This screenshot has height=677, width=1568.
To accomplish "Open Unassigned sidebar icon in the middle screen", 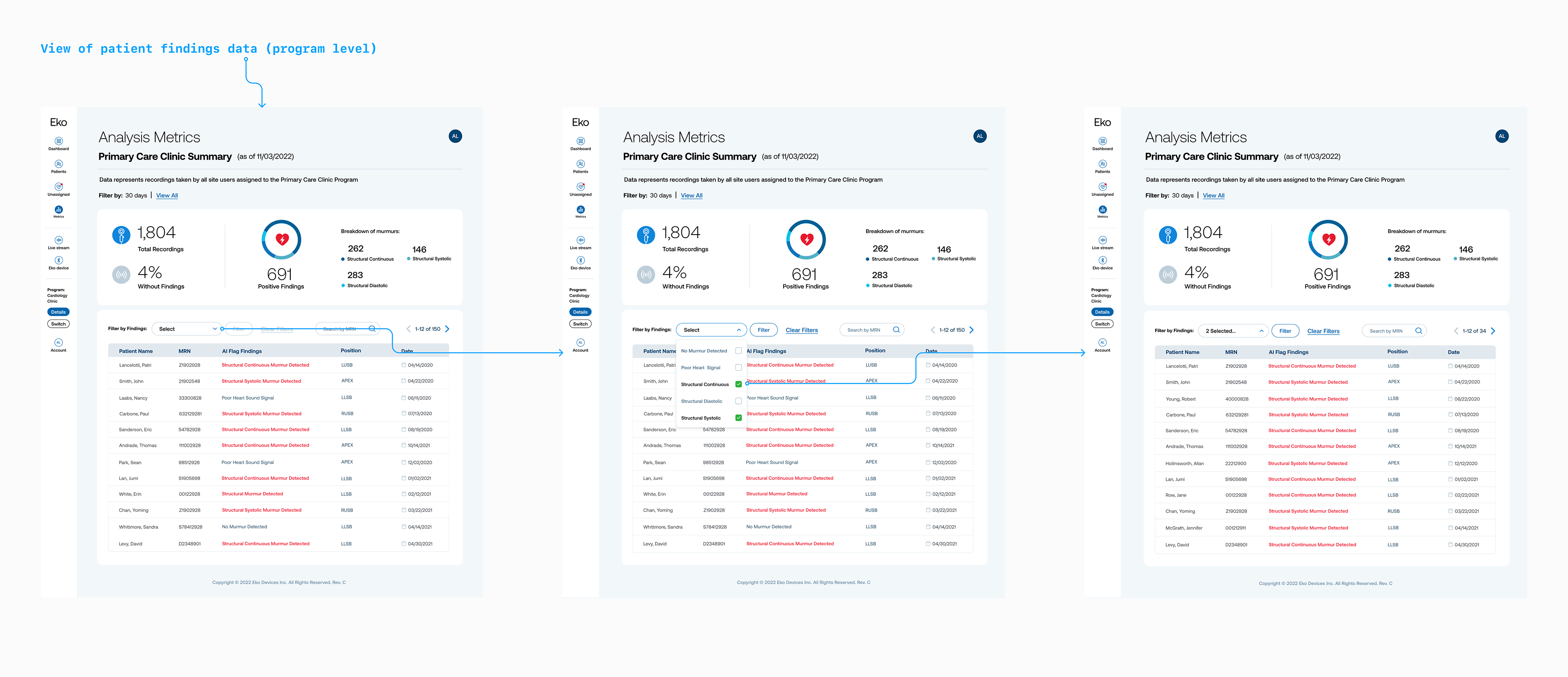I will [580, 187].
